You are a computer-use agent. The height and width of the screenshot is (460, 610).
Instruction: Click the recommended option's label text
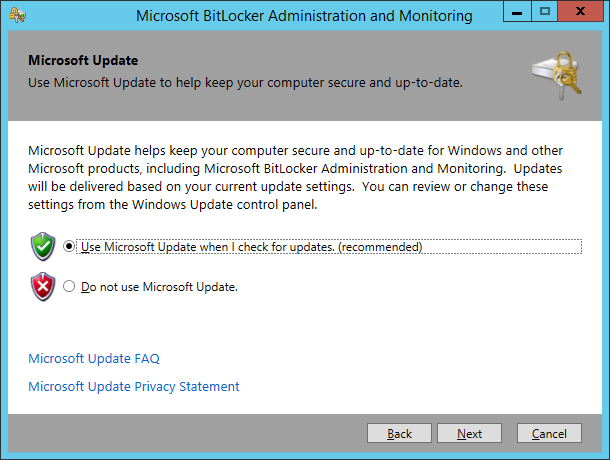(251, 247)
